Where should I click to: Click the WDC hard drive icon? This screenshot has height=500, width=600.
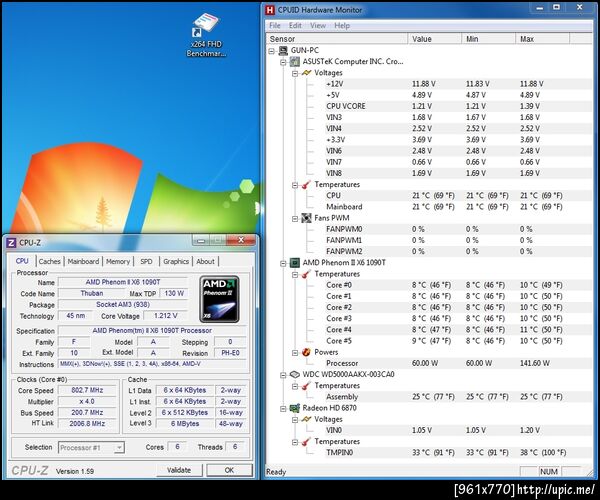coord(295,375)
